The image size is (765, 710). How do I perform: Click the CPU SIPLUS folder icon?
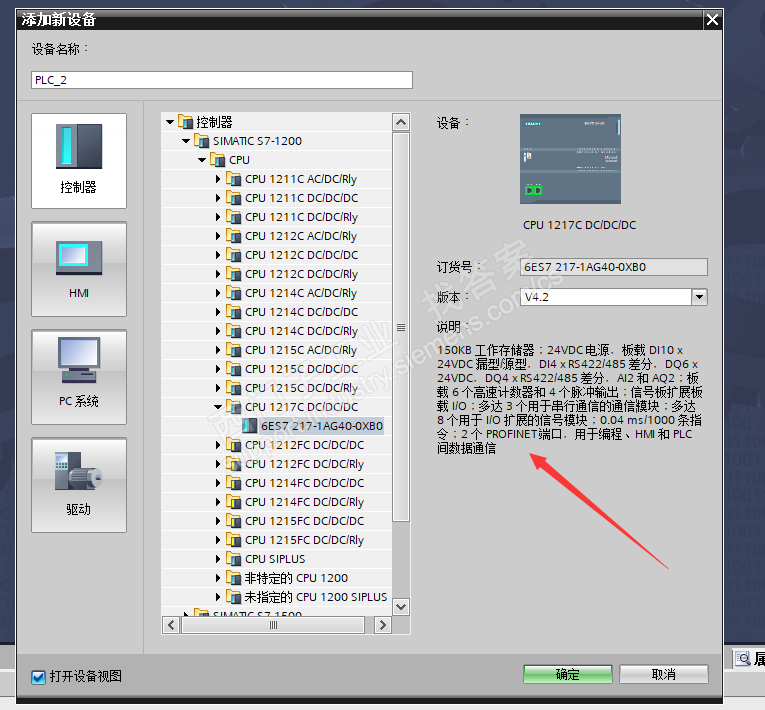[x=234, y=559]
